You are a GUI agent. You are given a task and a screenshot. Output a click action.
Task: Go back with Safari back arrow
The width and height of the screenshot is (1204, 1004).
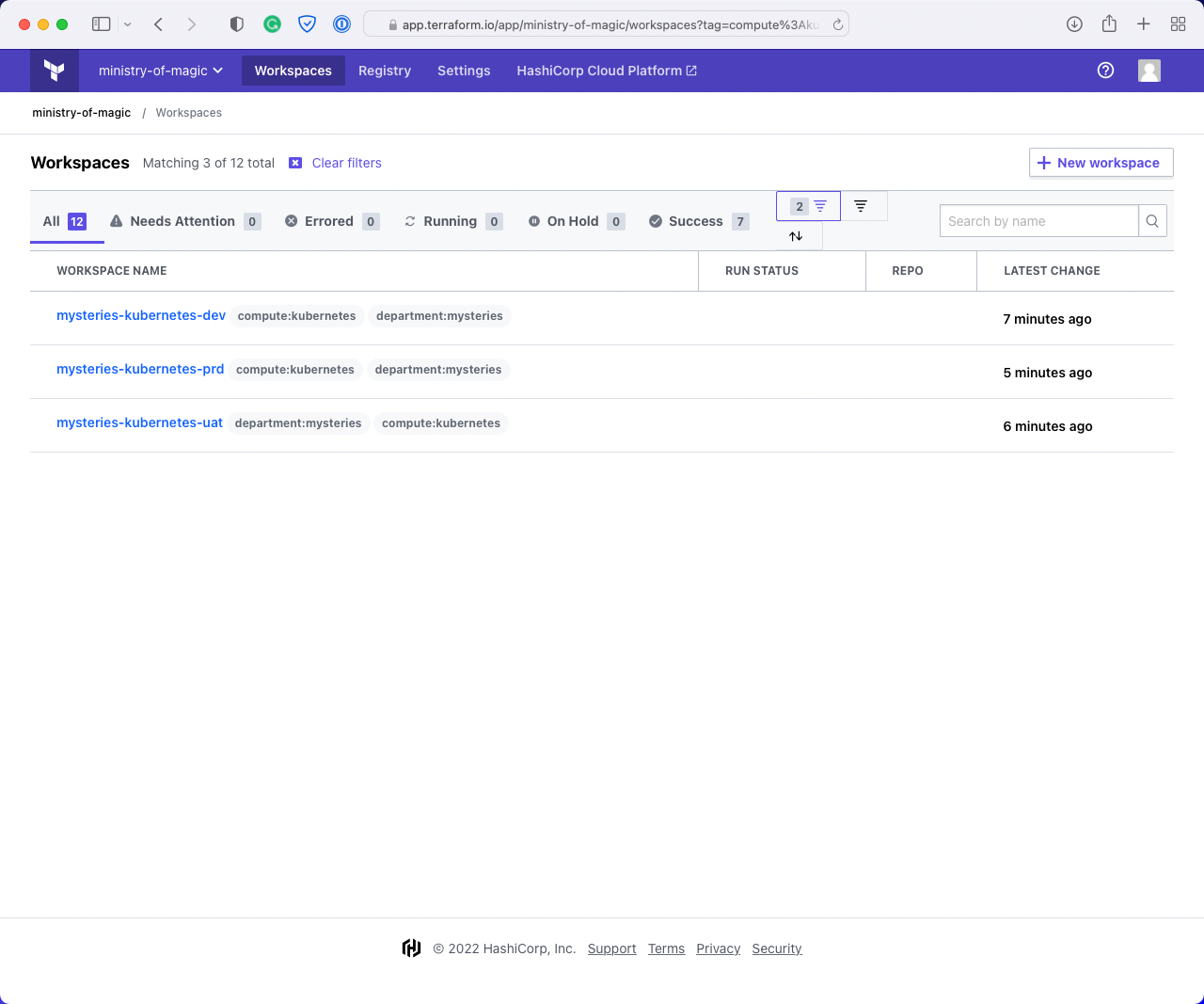[158, 24]
